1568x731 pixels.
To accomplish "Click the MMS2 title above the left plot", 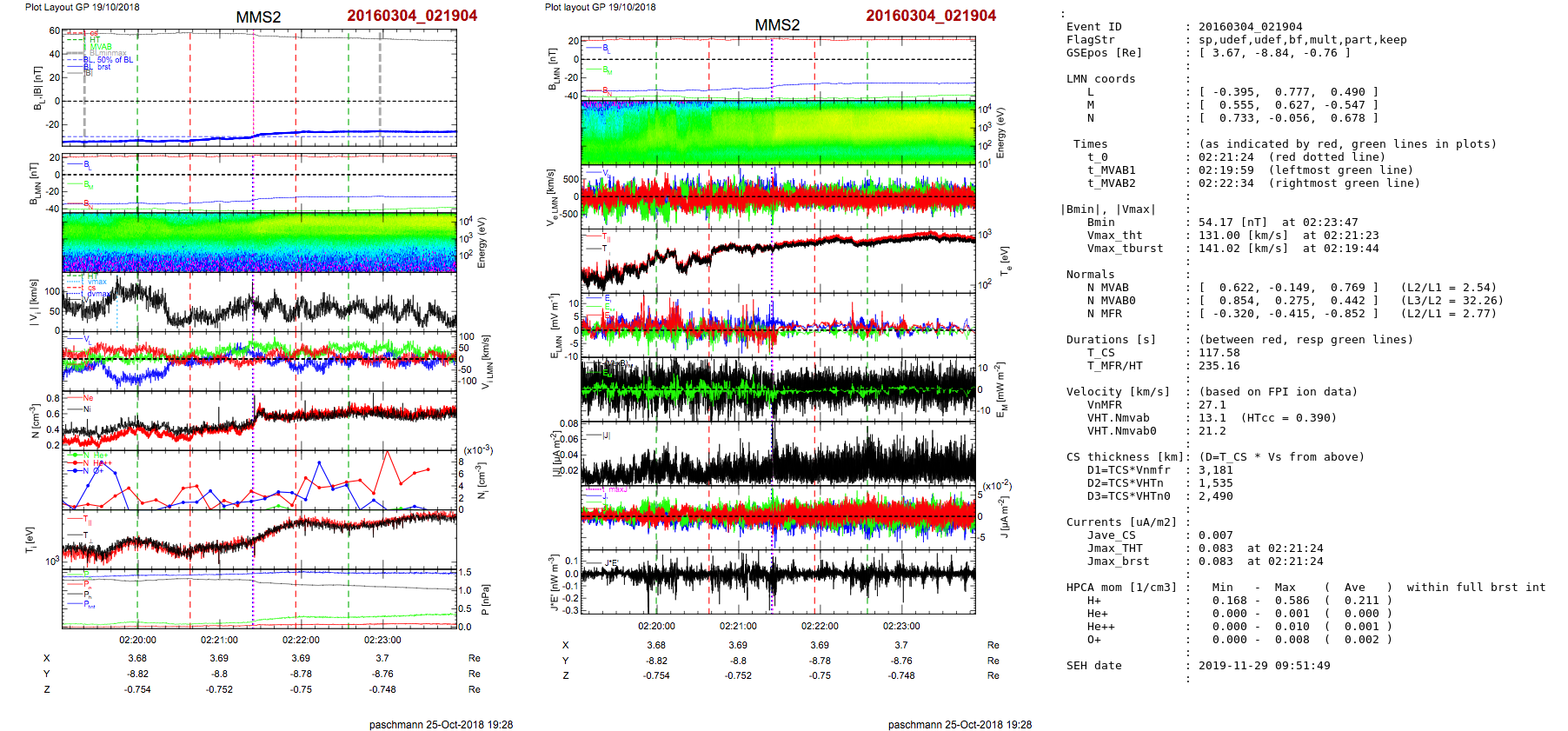I will coord(258,17).
